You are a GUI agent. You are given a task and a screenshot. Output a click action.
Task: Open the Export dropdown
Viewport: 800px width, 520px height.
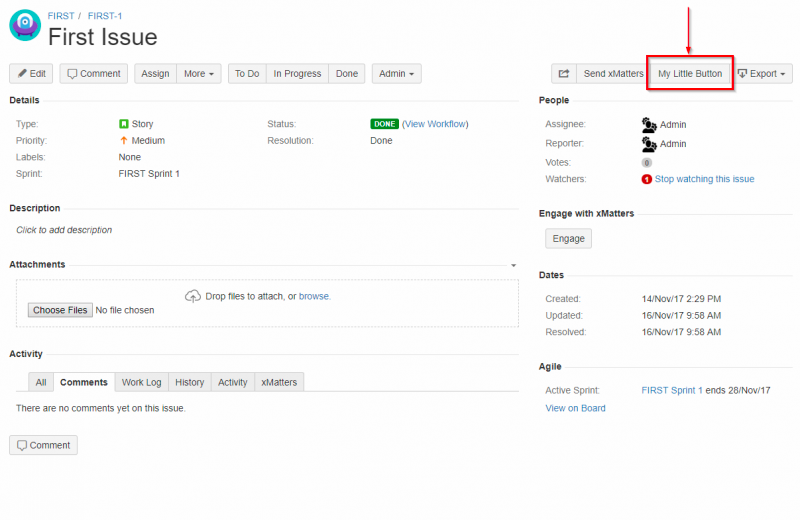(761, 73)
